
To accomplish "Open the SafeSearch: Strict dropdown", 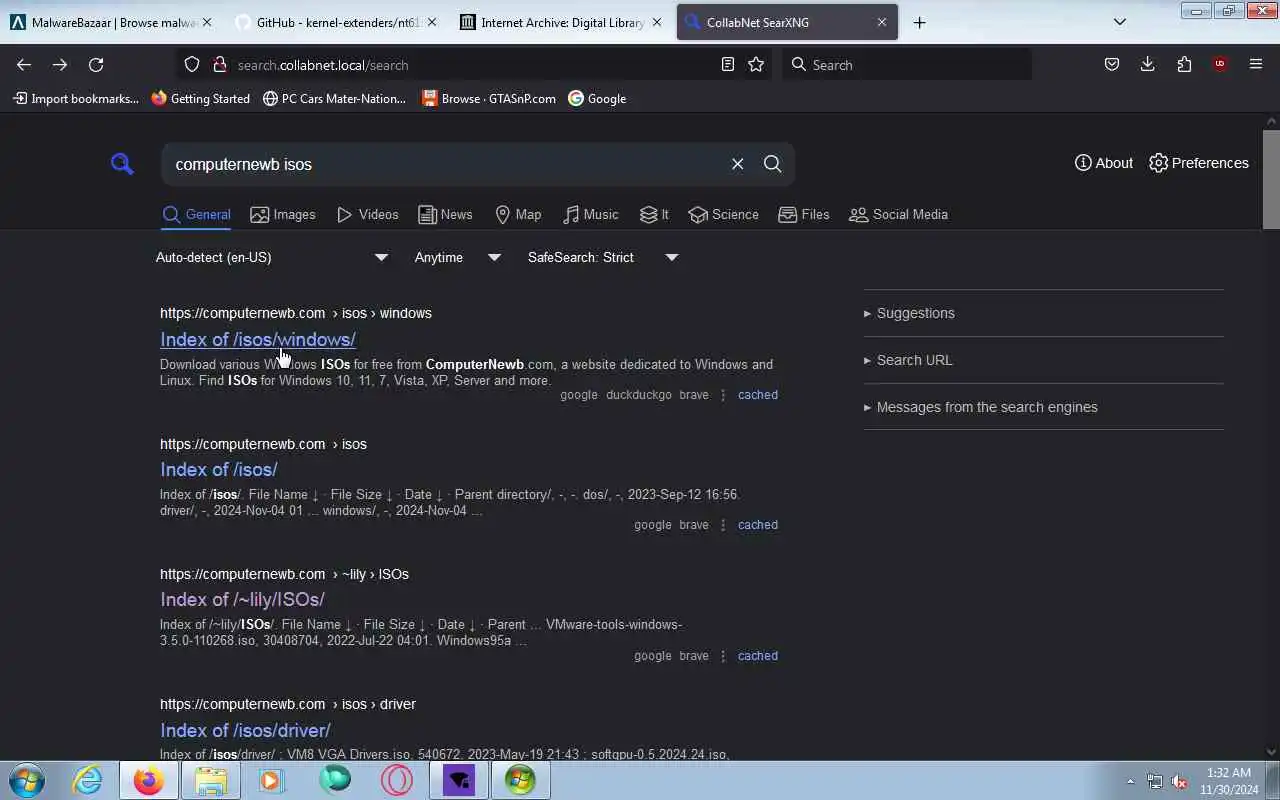I will (602, 257).
